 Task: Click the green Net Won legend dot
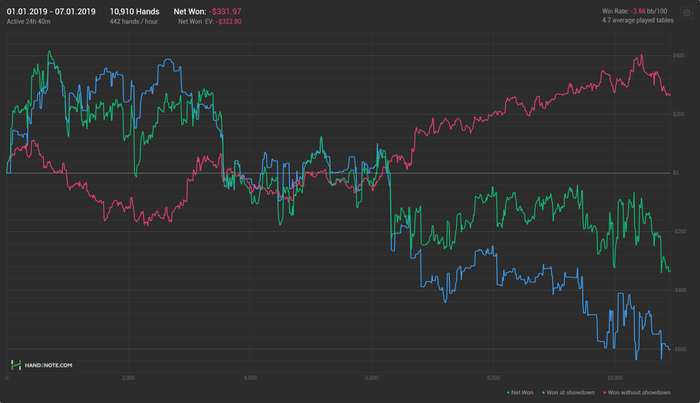tap(508, 393)
